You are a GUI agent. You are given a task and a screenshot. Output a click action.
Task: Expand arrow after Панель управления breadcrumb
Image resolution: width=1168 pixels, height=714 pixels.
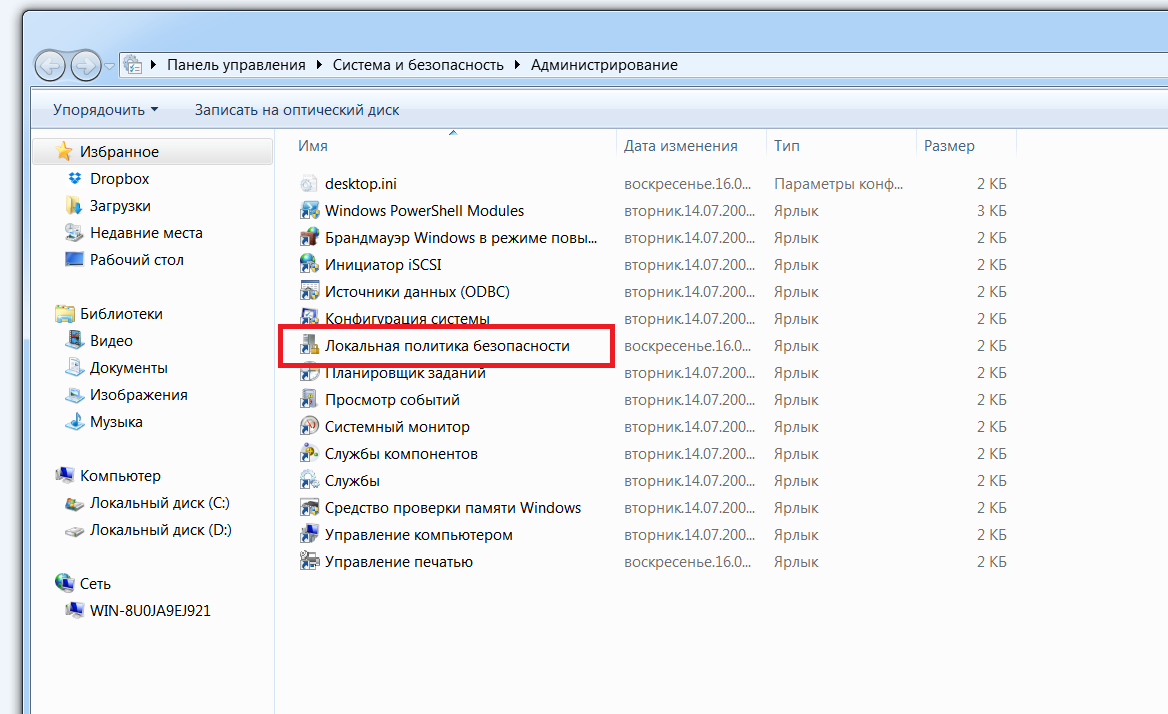point(319,65)
